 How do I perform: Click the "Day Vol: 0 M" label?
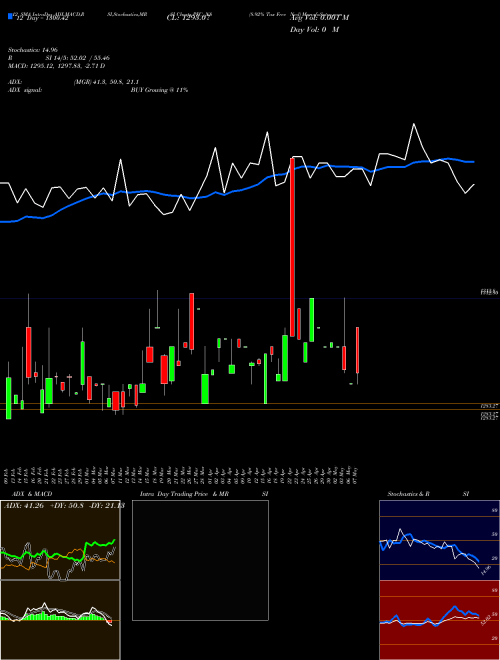314,30
